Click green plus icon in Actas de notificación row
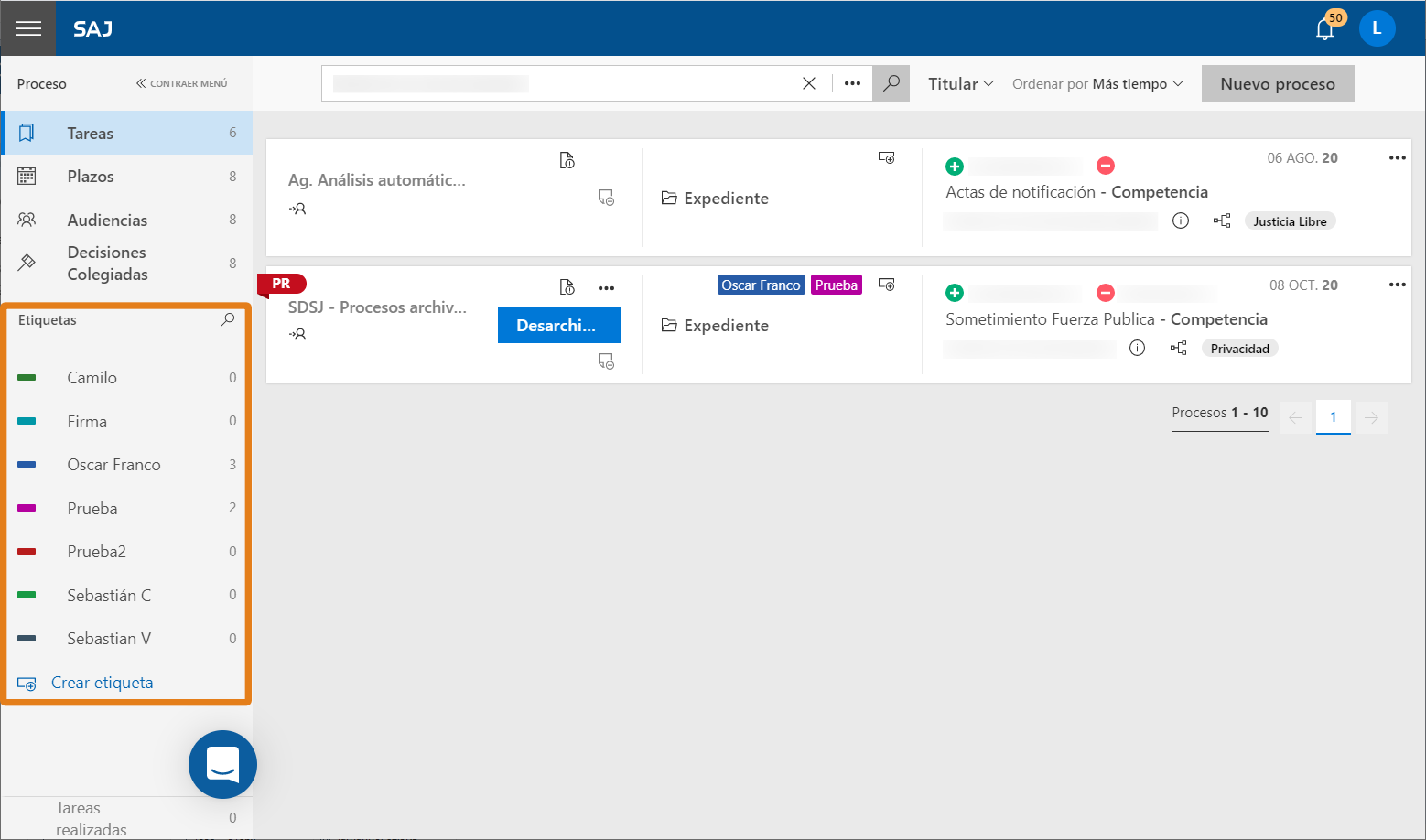Image resolution: width=1426 pixels, height=840 pixels. pos(955,166)
